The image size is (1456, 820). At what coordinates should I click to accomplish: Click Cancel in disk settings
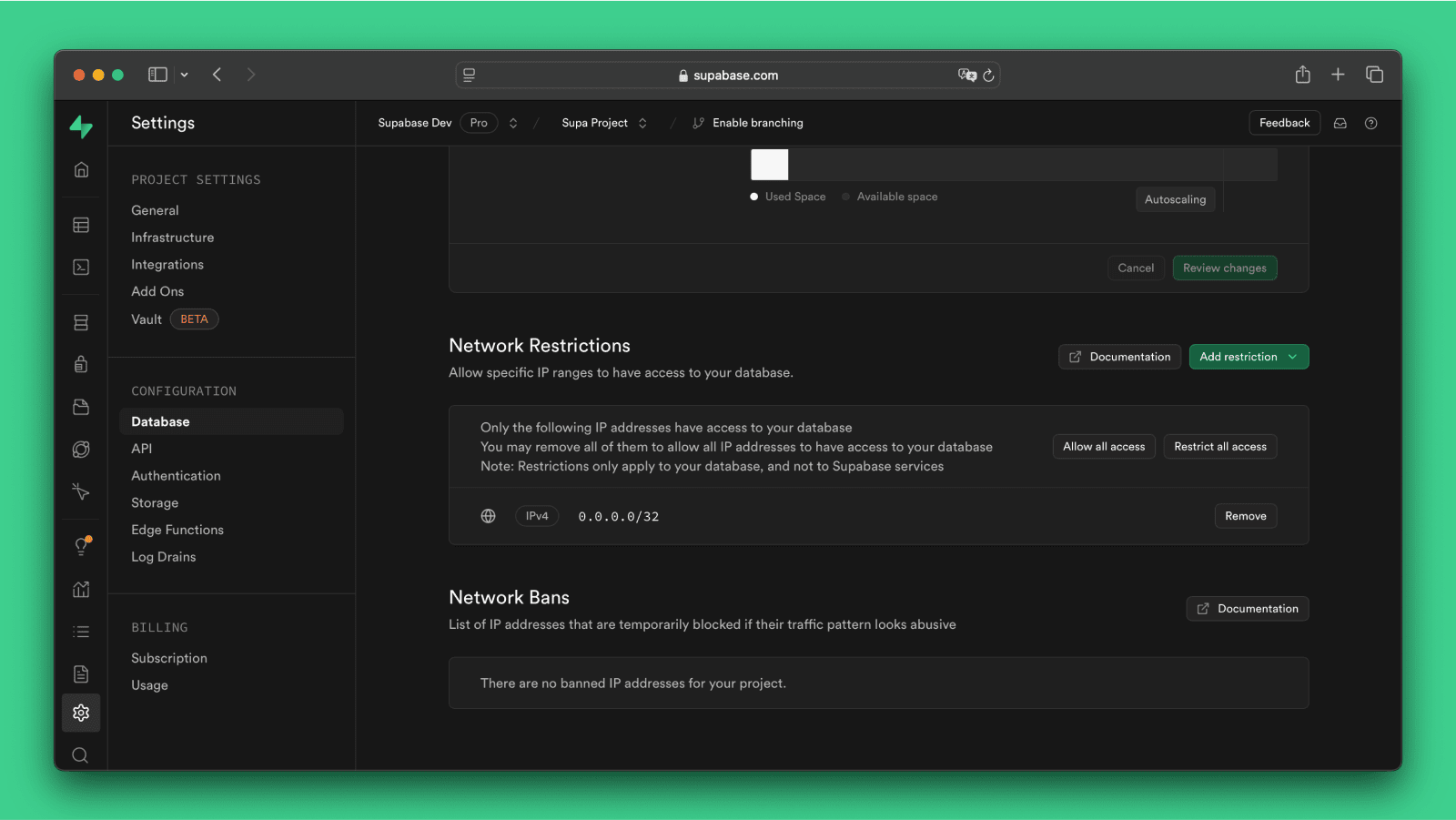pos(1136,268)
